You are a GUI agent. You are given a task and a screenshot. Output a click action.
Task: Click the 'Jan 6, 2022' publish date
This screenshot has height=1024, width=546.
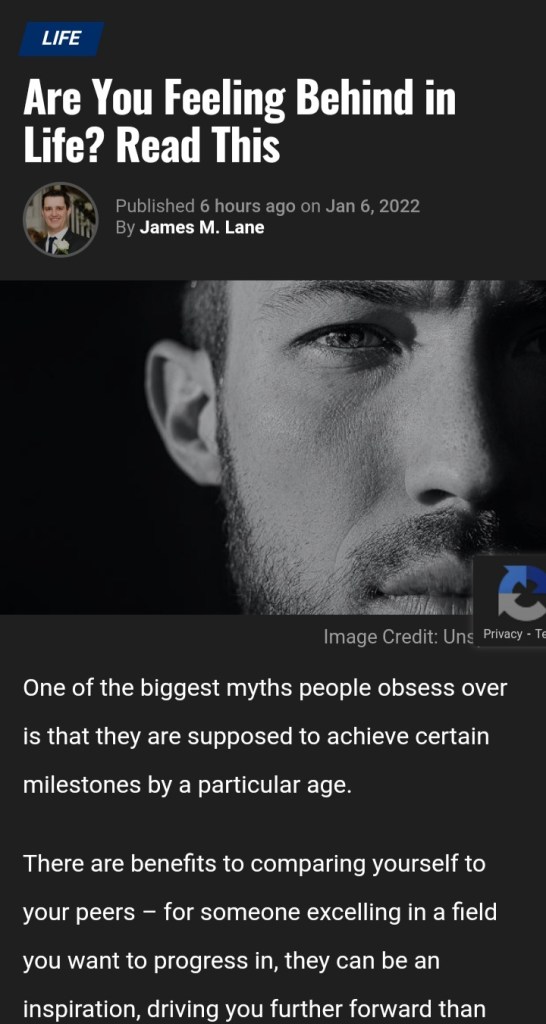372,206
